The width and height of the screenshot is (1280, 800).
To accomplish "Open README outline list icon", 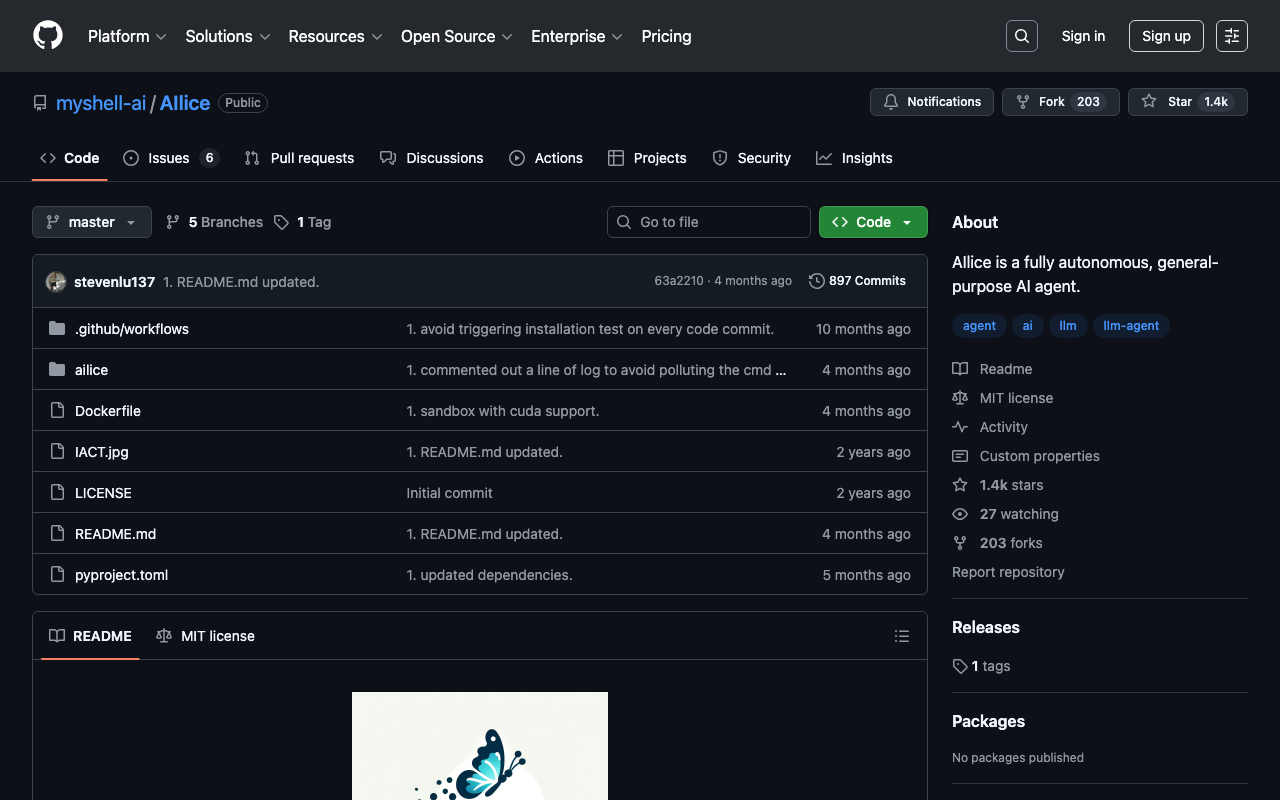I will tap(901, 636).
